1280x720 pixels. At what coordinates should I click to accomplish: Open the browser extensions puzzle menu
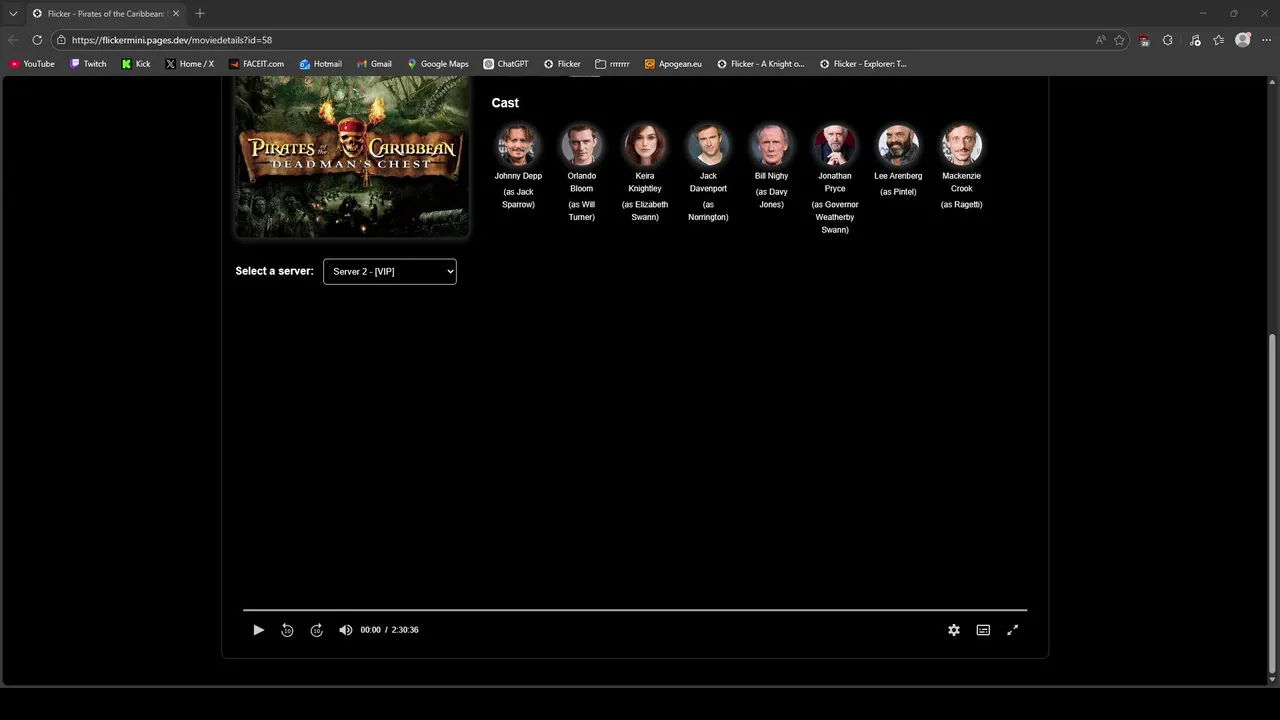click(x=1167, y=40)
